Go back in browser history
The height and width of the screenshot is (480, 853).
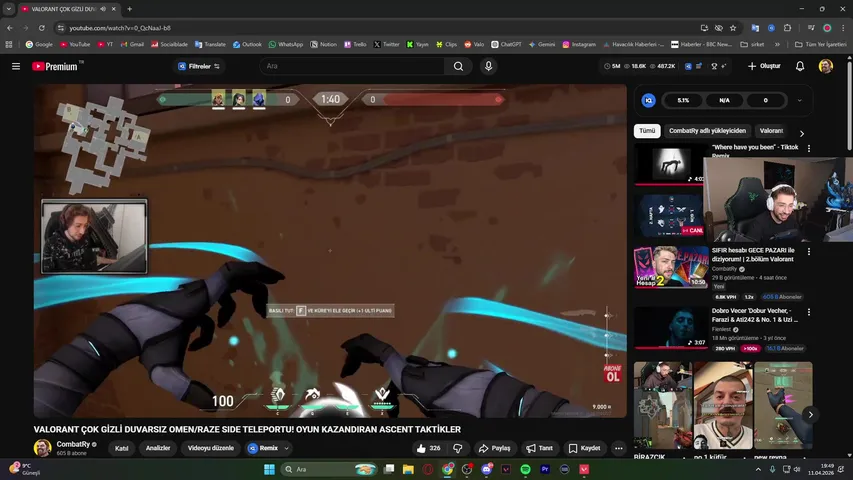10,28
